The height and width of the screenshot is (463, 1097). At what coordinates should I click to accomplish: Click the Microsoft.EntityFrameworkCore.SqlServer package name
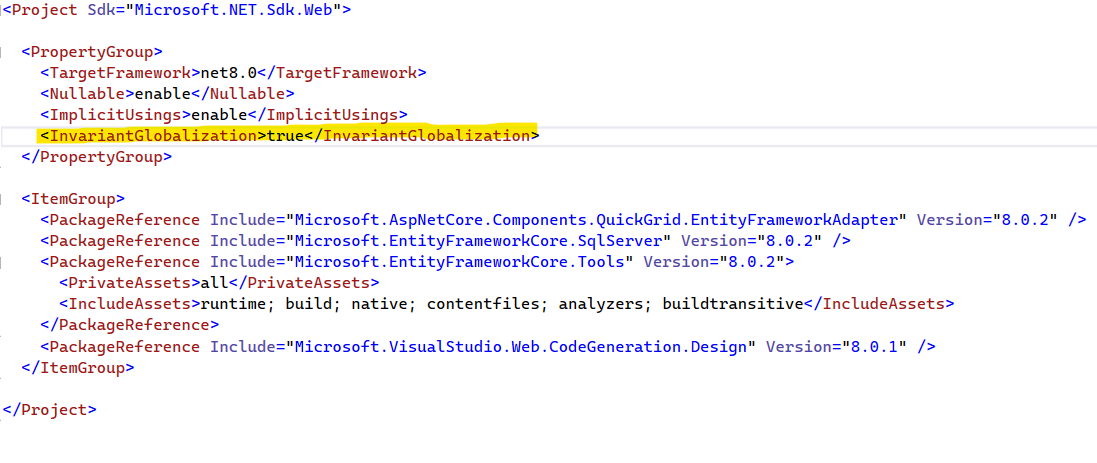click(x=478, y=241)
